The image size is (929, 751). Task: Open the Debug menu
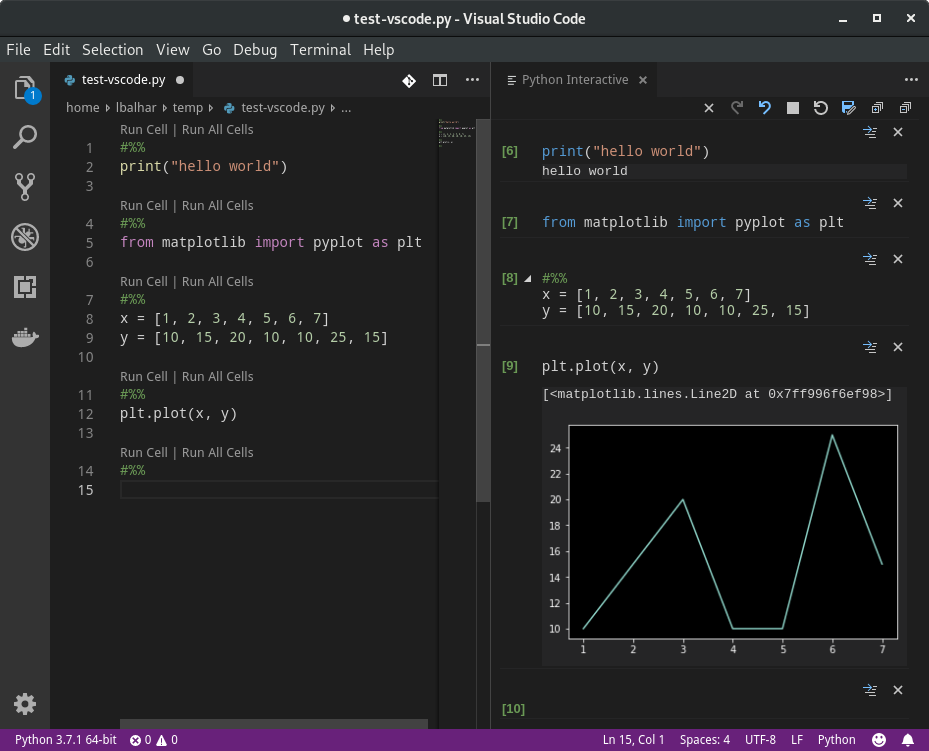point(255,50)
